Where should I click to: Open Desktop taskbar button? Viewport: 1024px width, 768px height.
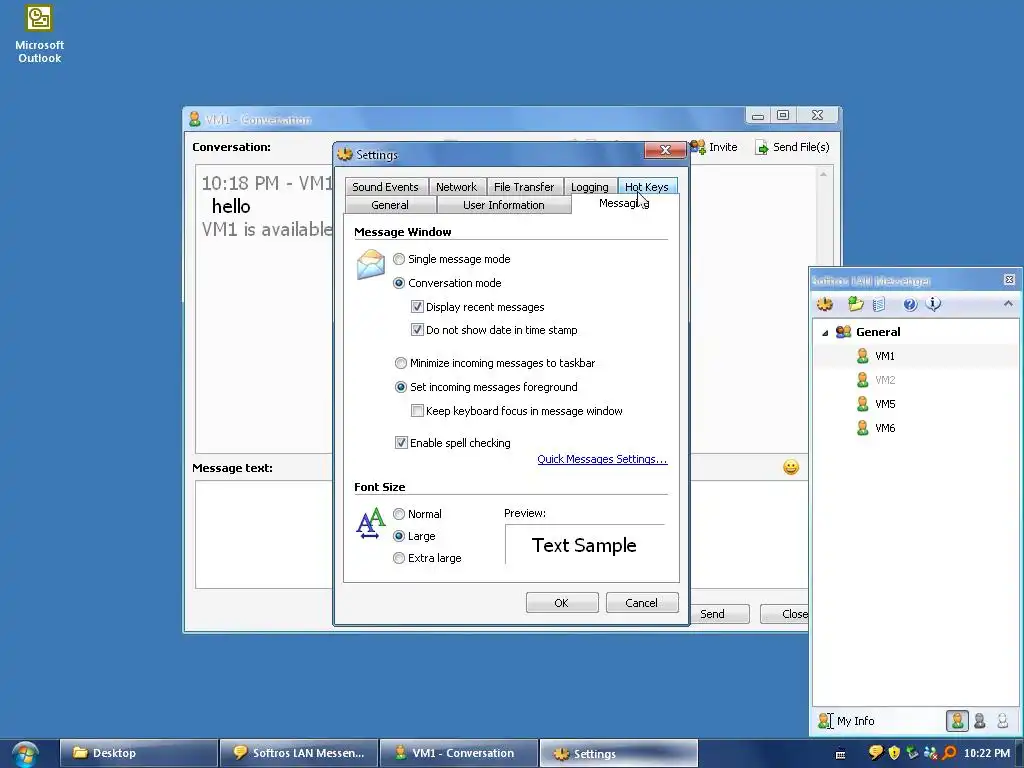(138, 753)
